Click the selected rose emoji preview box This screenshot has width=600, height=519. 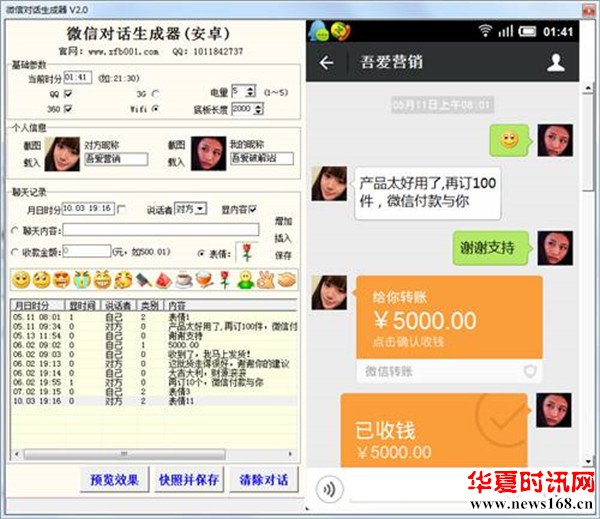(x=247, y=253)
